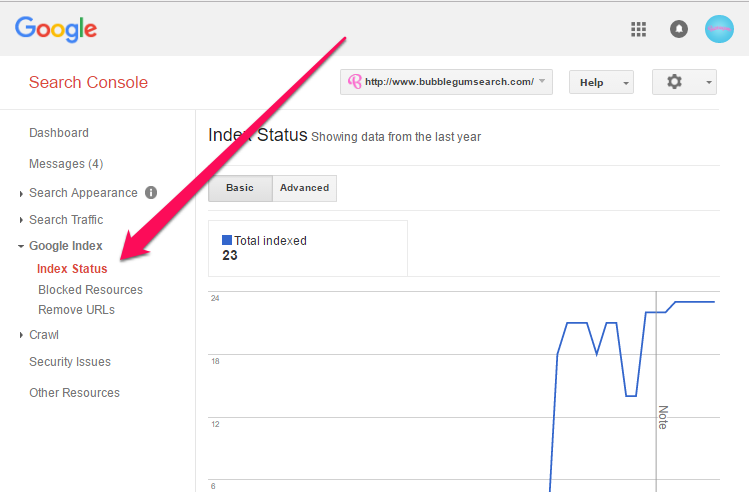This screenshot has width=749, height=492.
Task: Select Index Status in the sidebar
Action: (x=72, y=269)
